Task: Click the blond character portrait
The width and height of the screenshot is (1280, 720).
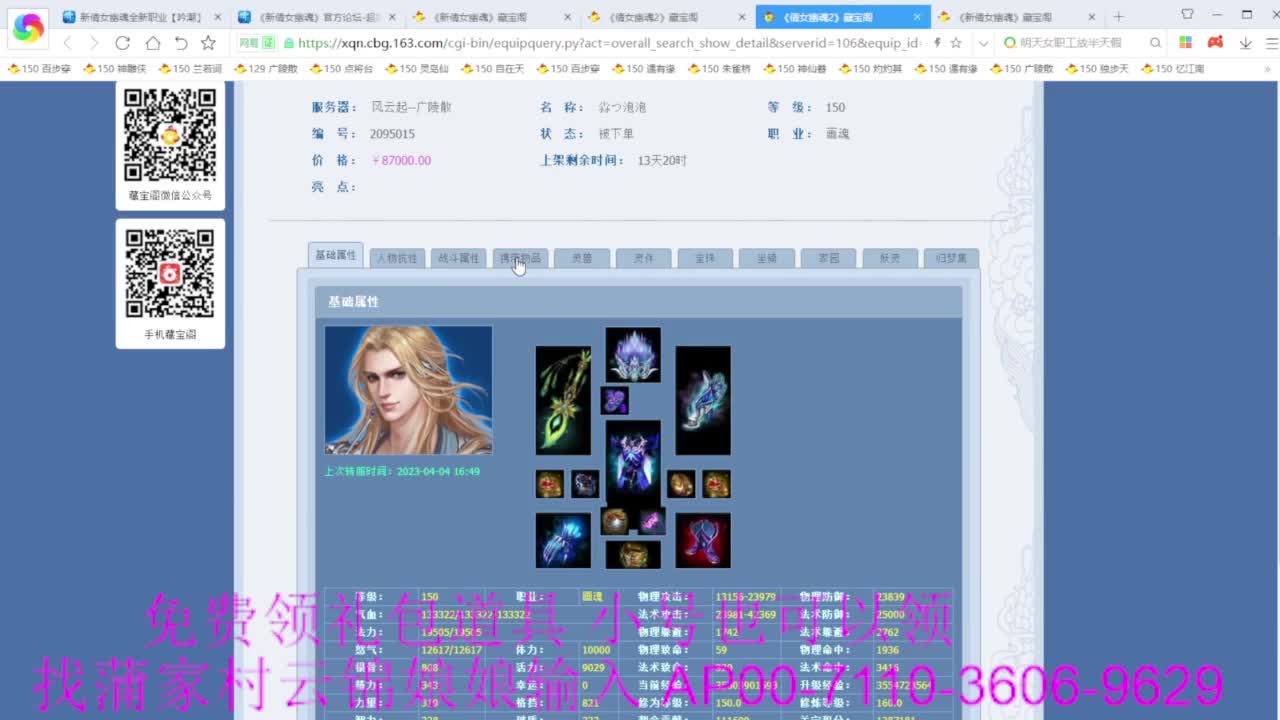Action: click(408, 390)
